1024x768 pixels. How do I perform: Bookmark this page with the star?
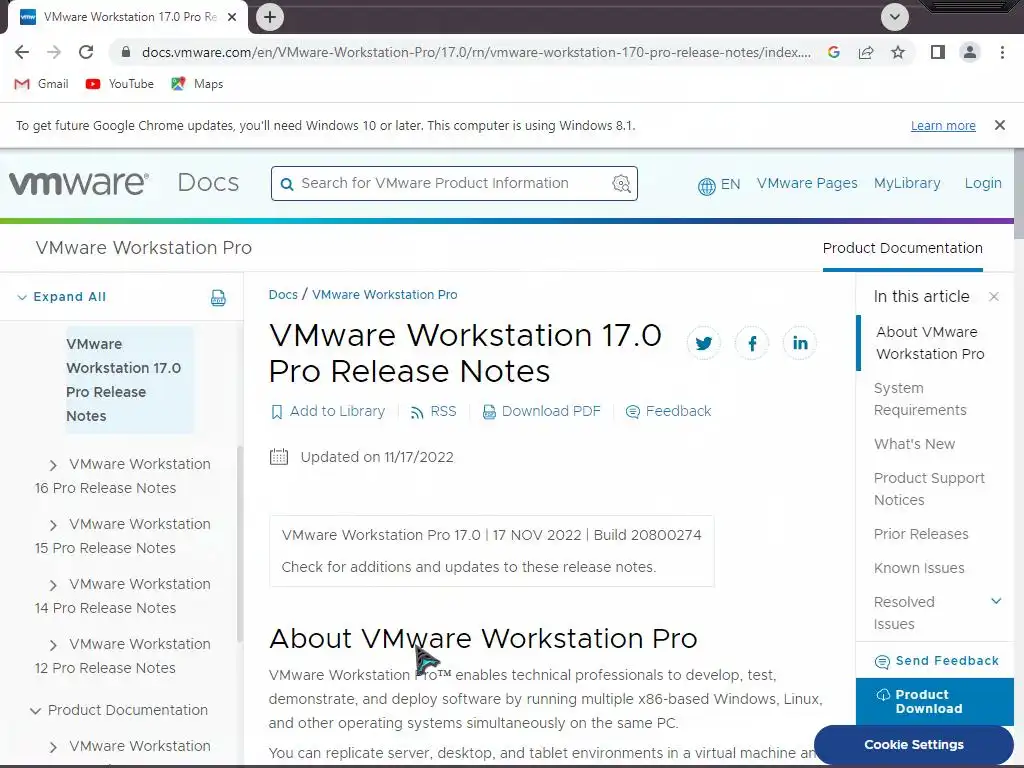(x=898, y=52)
